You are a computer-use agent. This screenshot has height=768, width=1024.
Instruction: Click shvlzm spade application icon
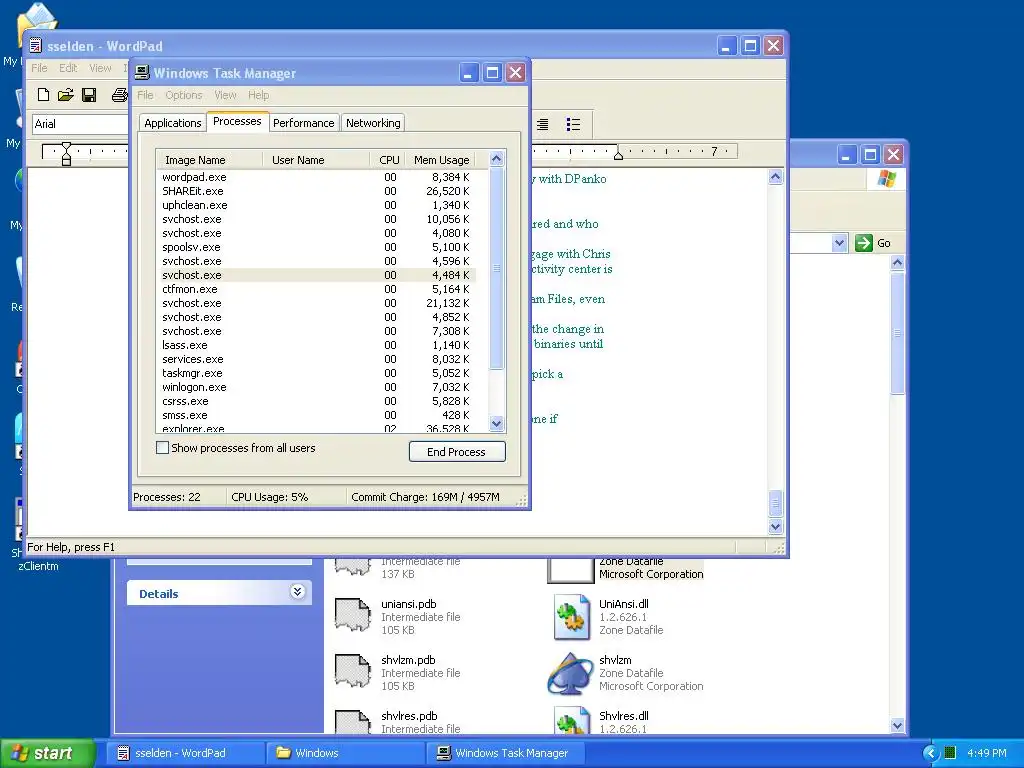pos(570,673)
